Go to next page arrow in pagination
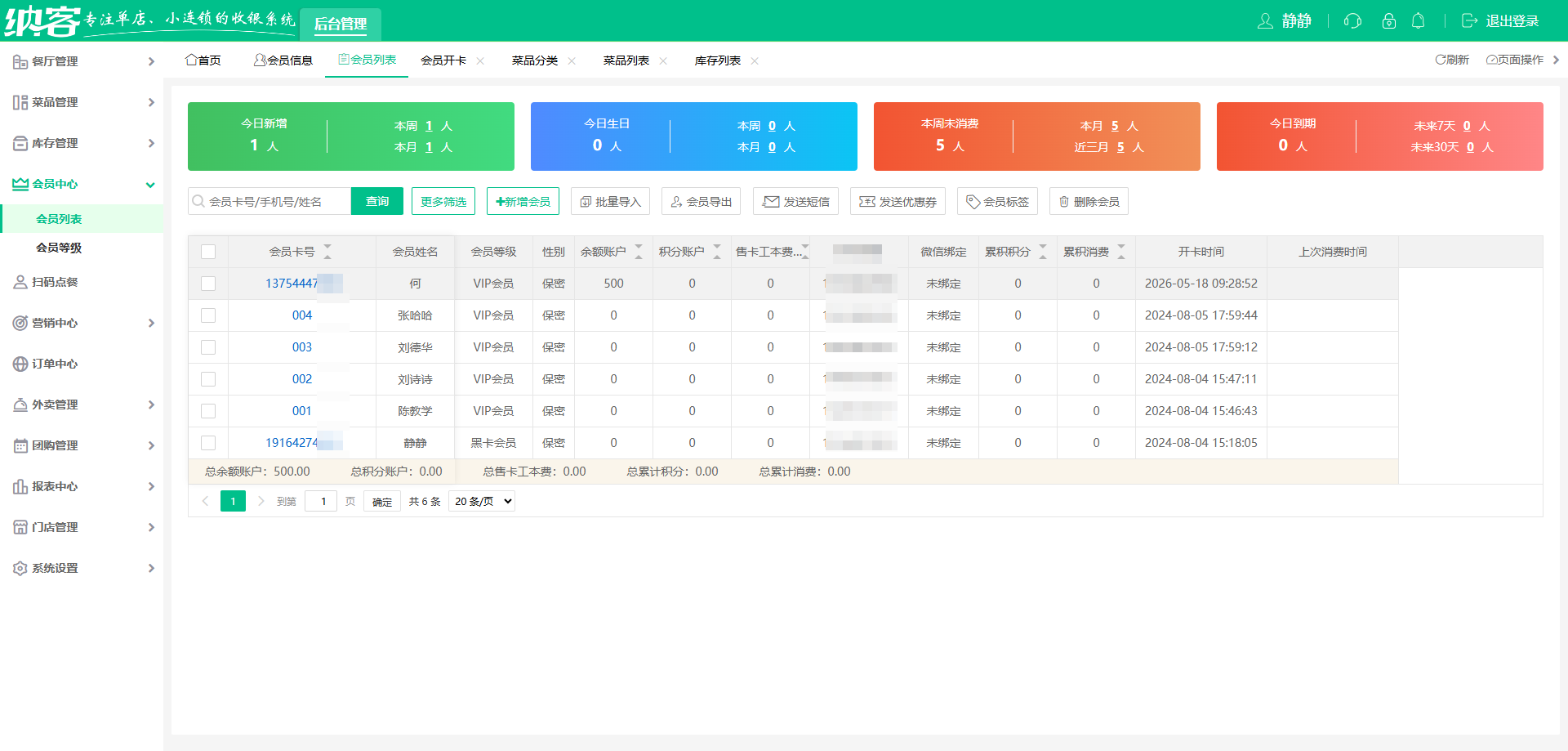This screenshot has height=751, width=1568. [x=261, y=501]
